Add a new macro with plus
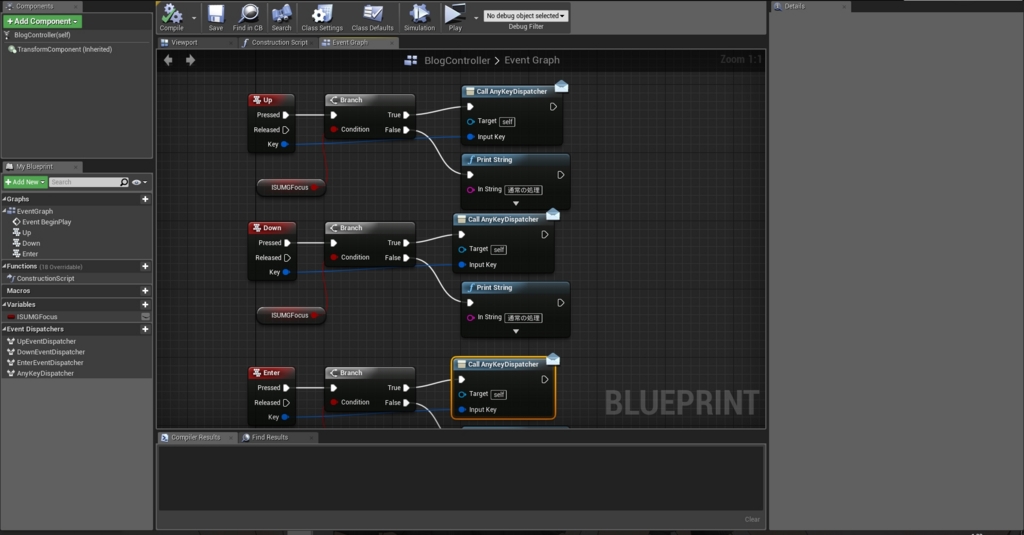Screen dimensions: 1024x535 tap(145, 291)
